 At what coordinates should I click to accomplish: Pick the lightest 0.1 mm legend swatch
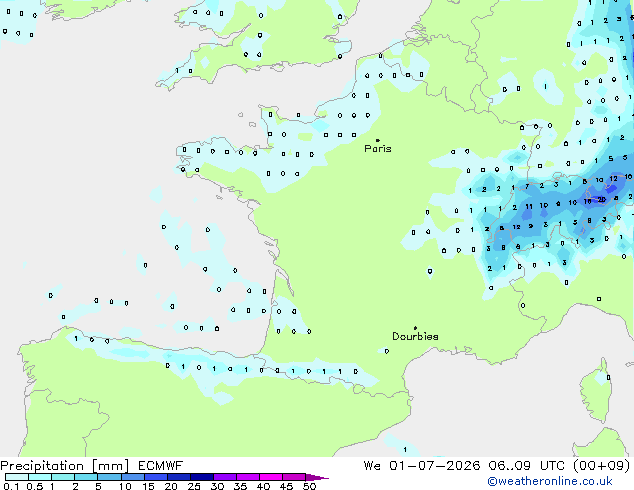click(17, 477)
